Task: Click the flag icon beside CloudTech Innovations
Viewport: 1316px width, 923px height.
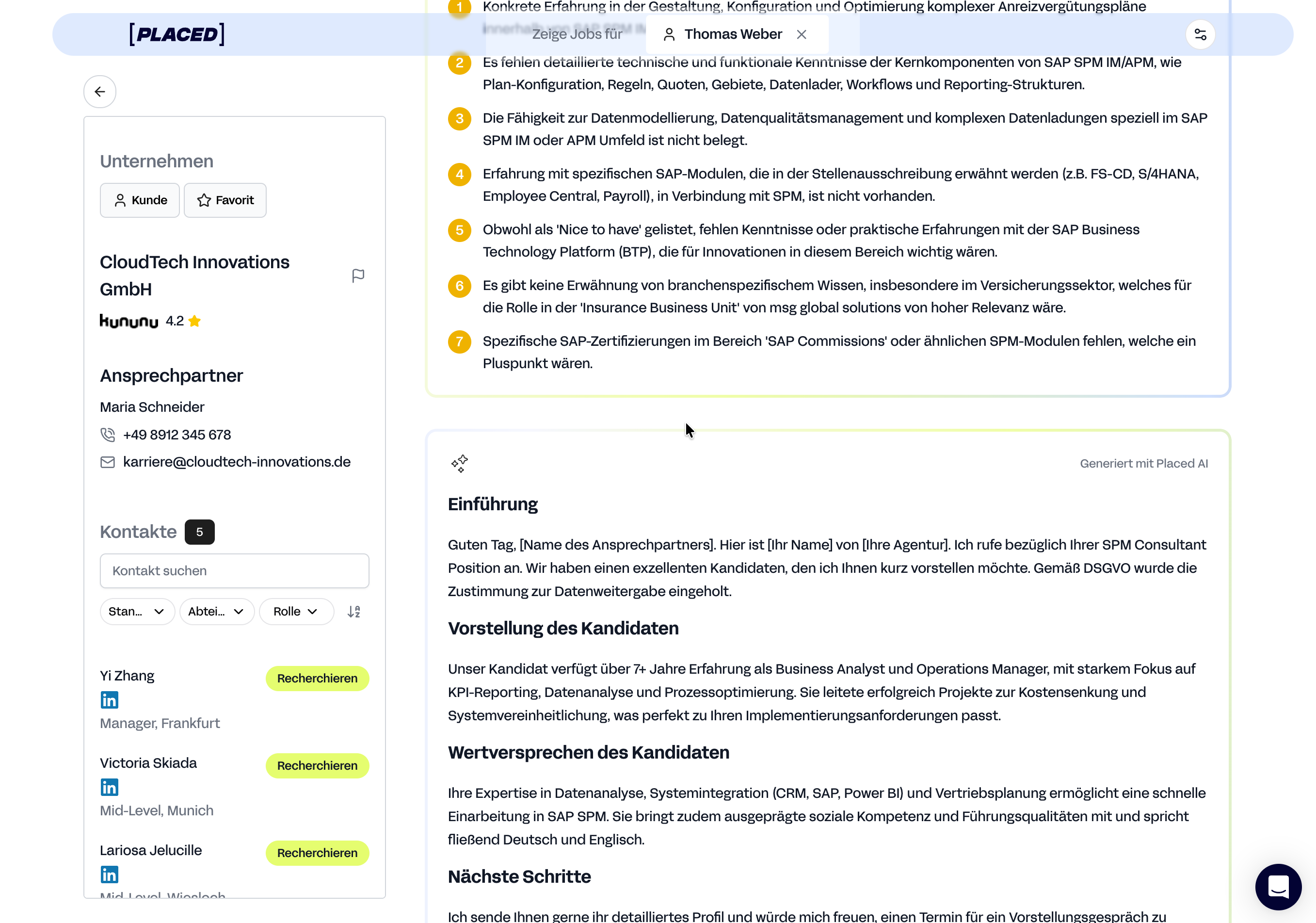Action: click(358, 276)
